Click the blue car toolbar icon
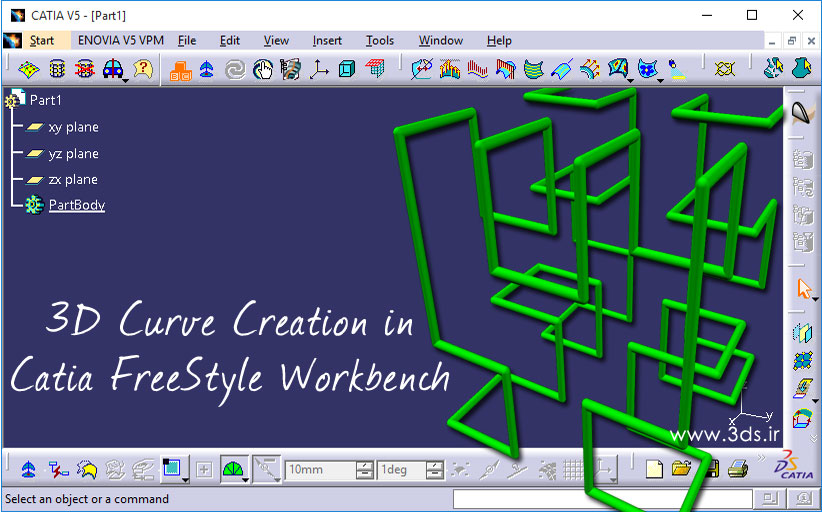822x512 pixels. click(113, 69)
